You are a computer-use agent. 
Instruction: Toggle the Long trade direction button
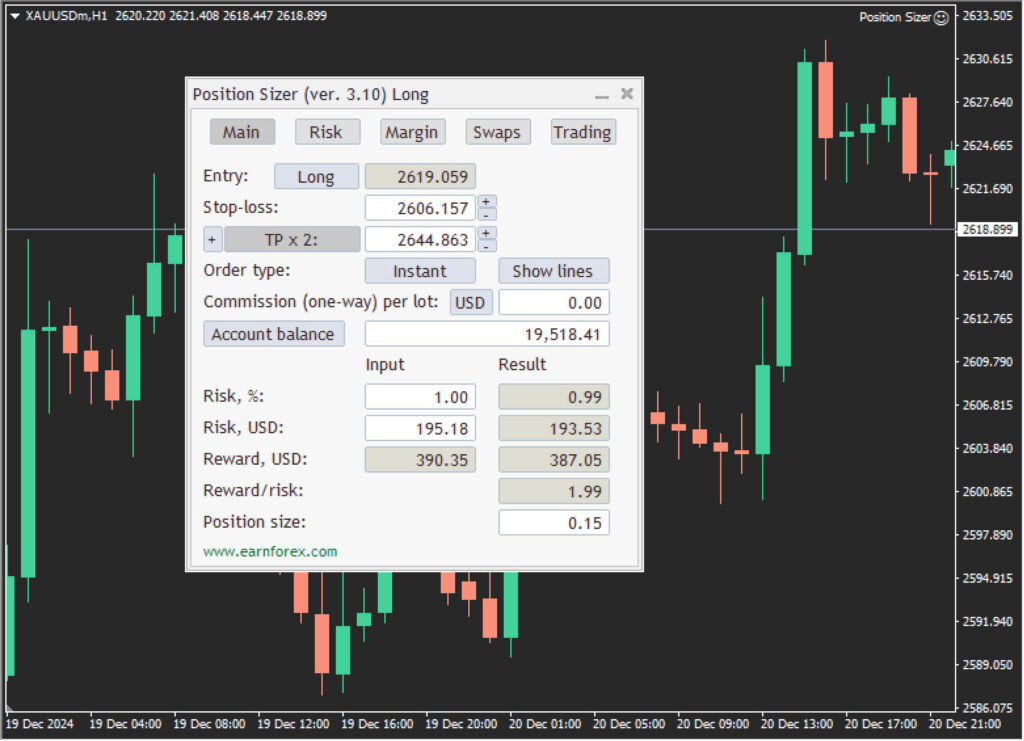click(316, 177)
